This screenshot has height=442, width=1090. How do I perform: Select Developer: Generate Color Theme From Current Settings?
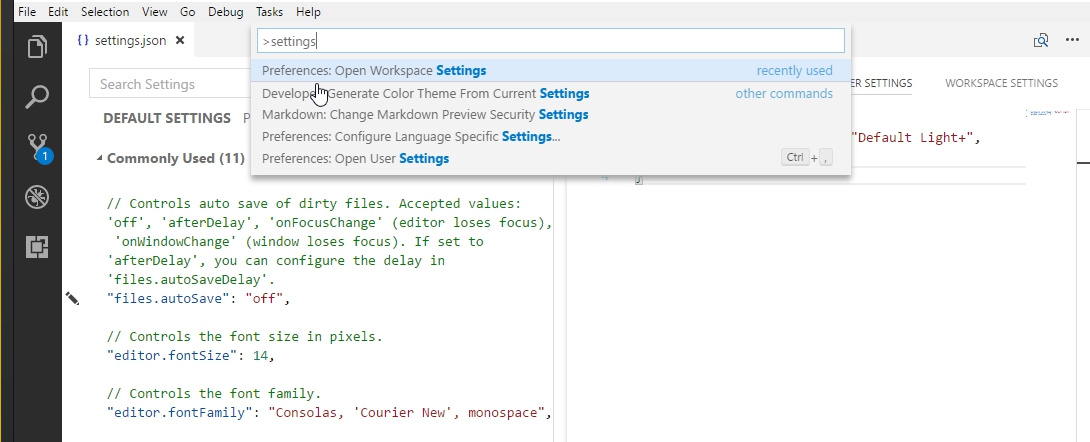(551, 93)
